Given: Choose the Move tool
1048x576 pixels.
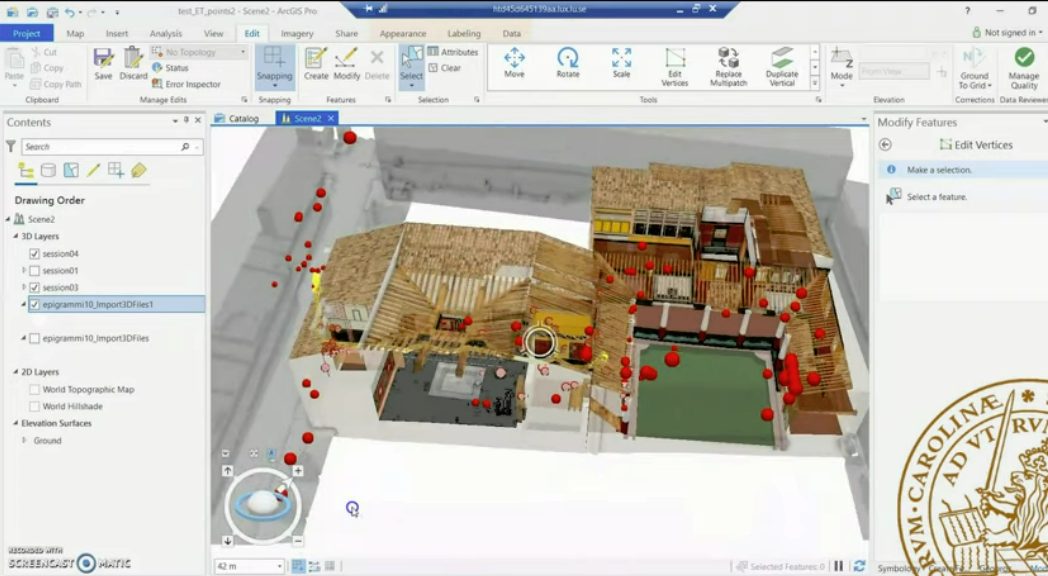Looking at the screenshot, I should pos(514,63).
